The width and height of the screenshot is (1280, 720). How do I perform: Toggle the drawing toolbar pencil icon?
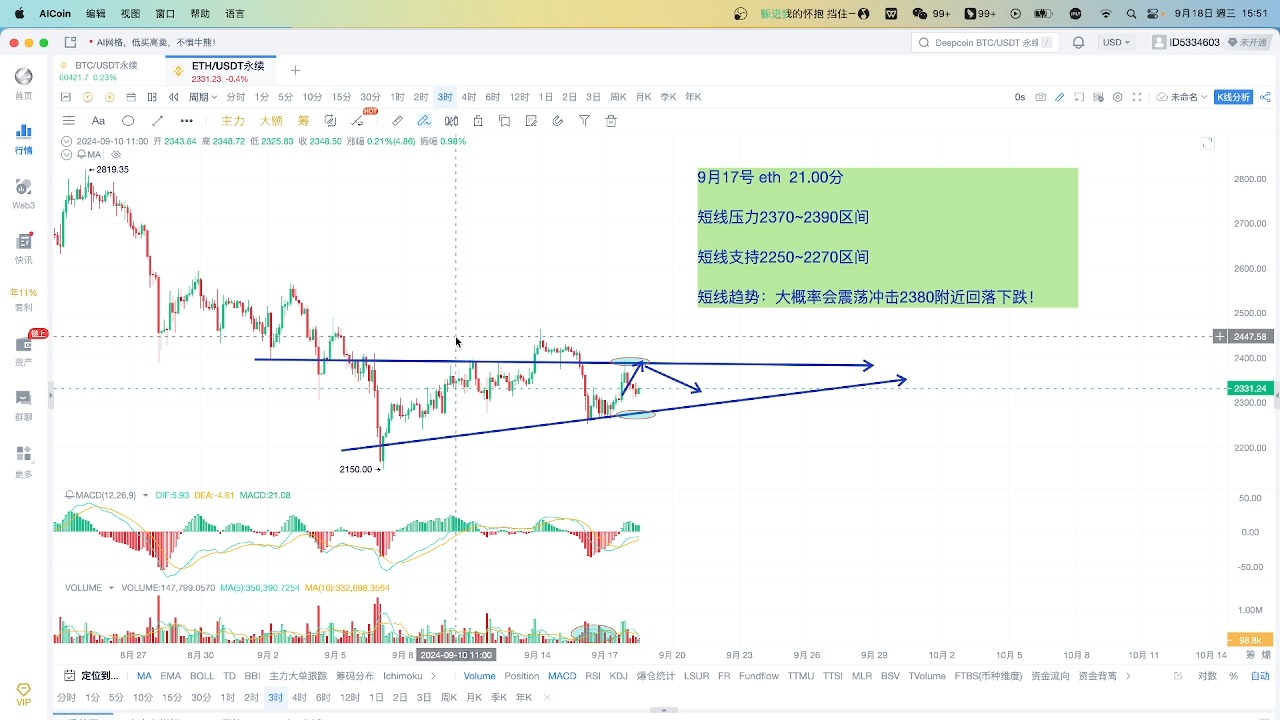(x=1060, y=97)
